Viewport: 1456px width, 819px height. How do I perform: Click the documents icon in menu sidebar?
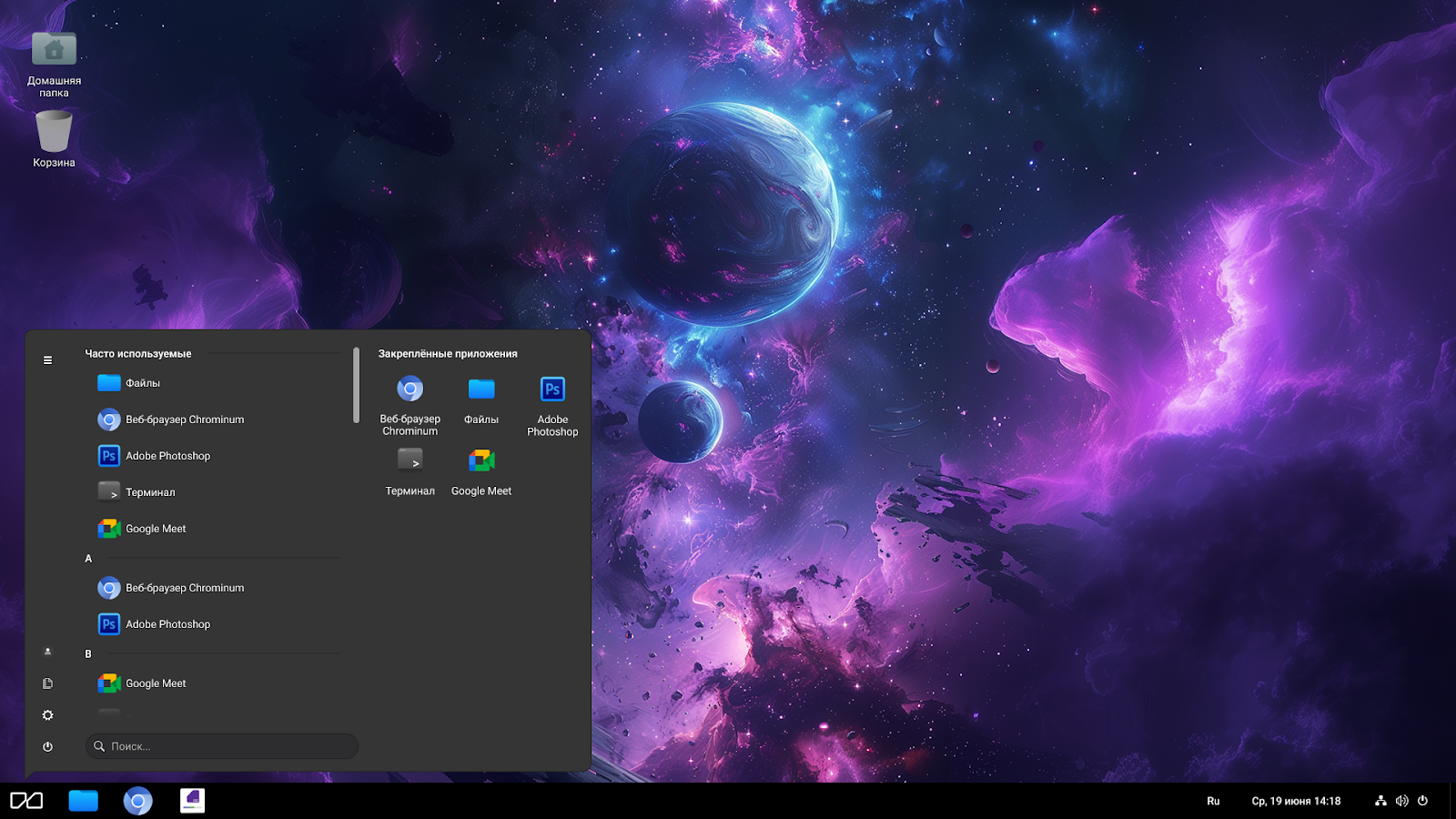[47, 683]
